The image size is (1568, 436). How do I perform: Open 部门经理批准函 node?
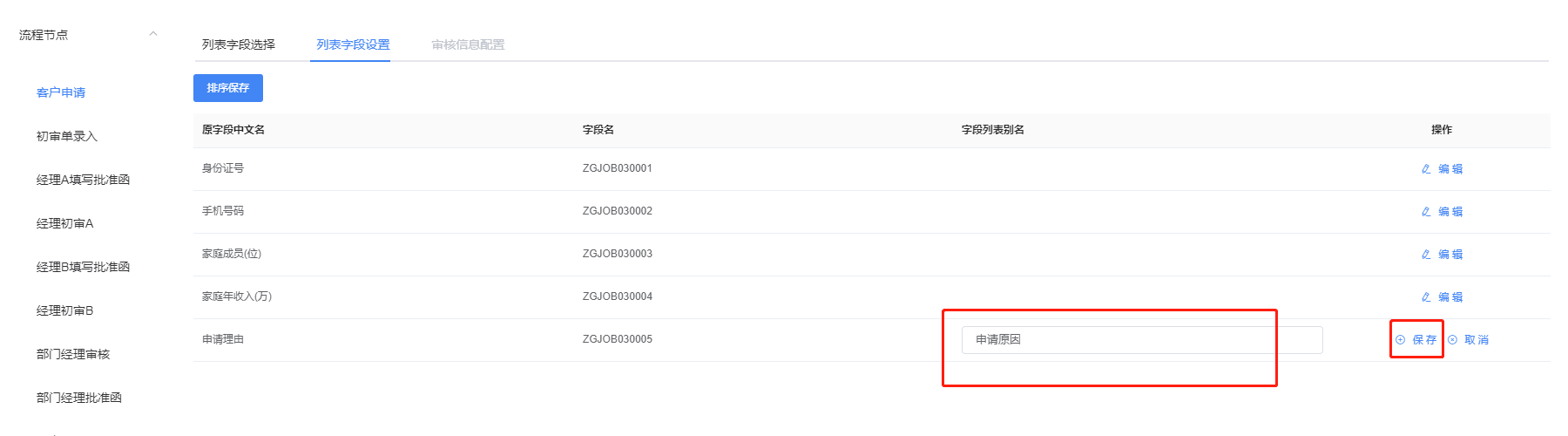coord(79,398)
